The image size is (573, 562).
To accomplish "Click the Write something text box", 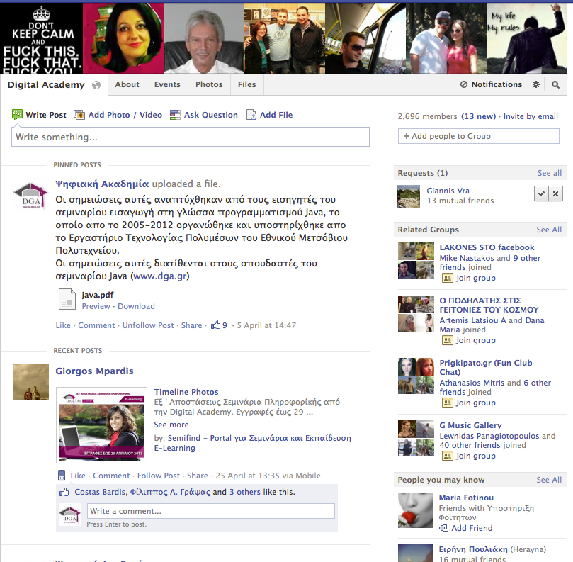I will pos(190,137).
